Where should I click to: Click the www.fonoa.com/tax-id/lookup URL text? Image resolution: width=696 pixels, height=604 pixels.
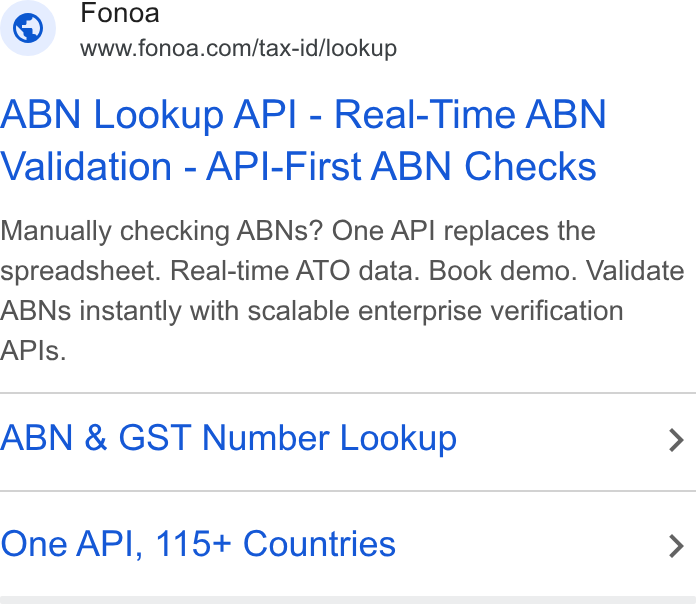click(238, 48)
